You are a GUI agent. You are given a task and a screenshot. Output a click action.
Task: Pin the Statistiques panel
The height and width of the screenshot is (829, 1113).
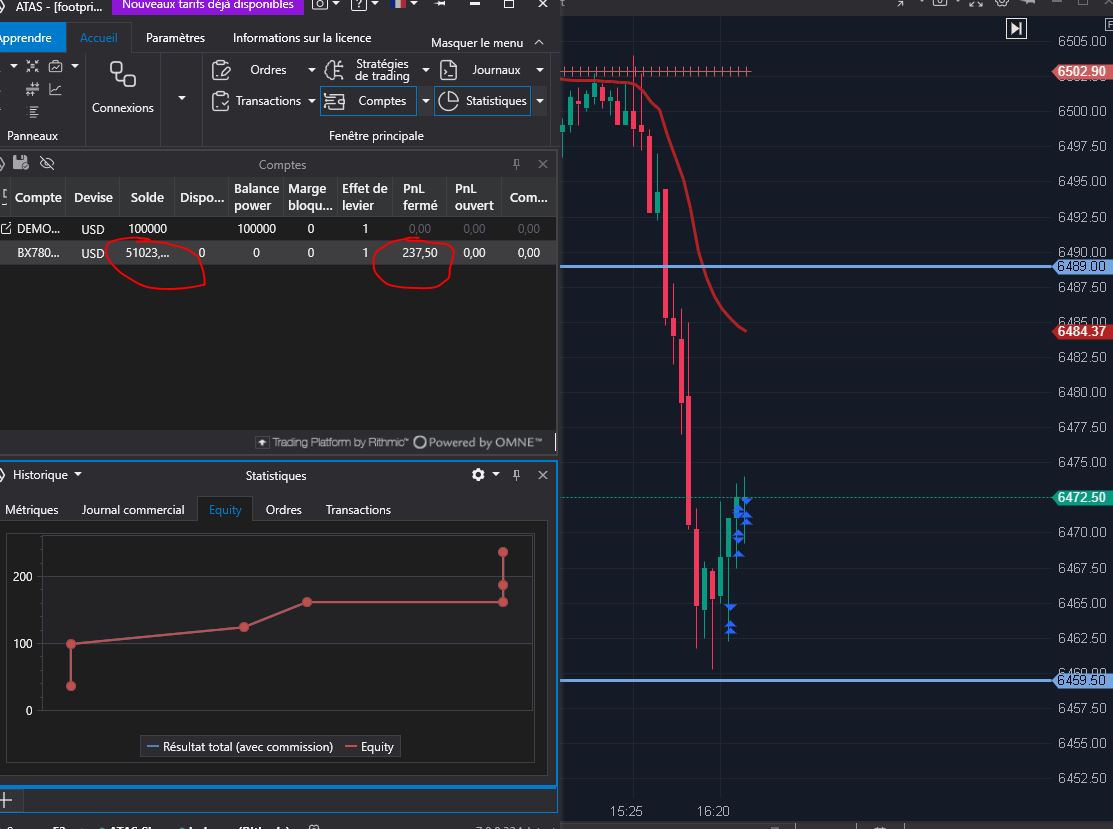click(517, 475)
